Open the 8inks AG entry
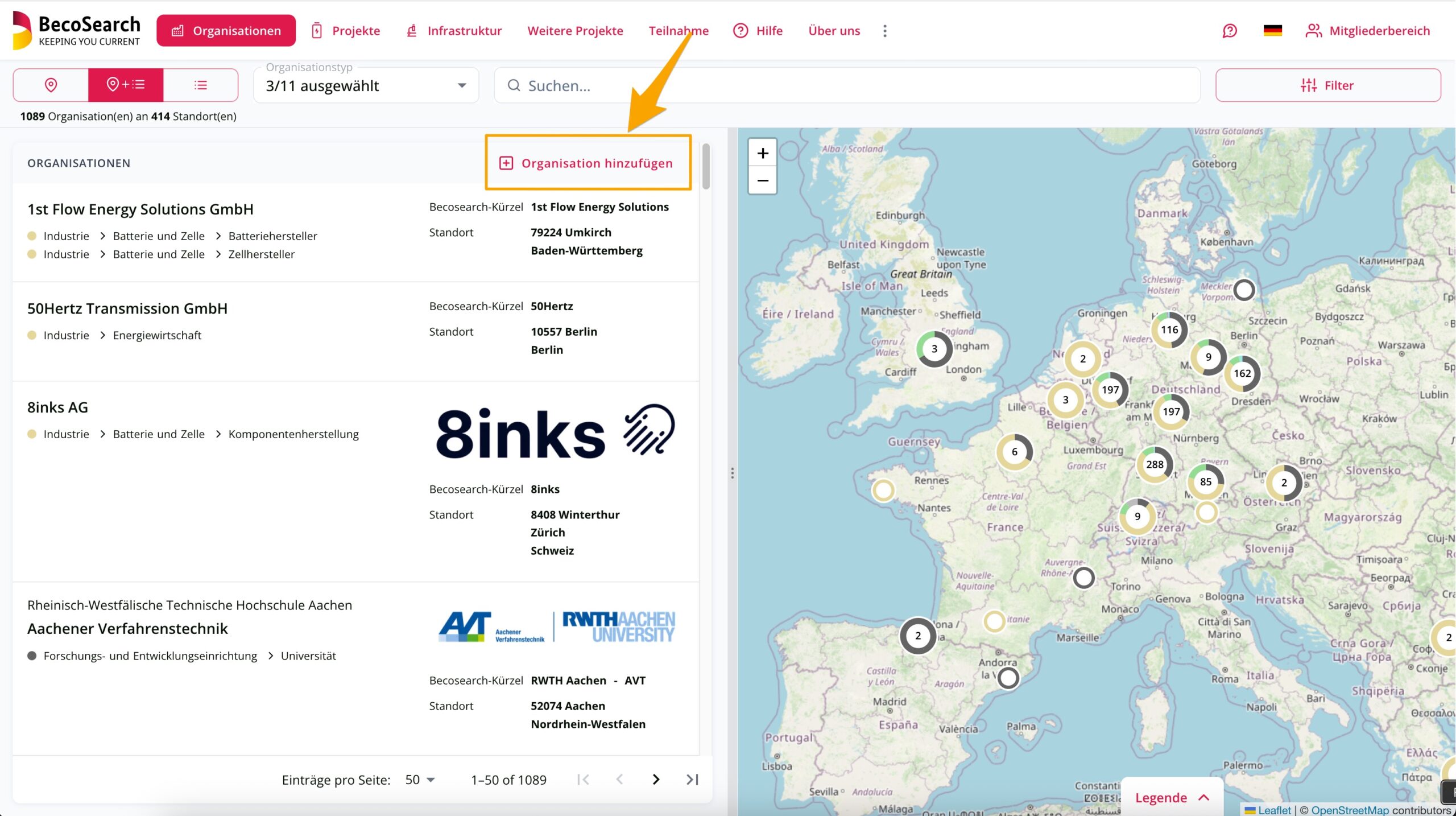 point(57,407)
